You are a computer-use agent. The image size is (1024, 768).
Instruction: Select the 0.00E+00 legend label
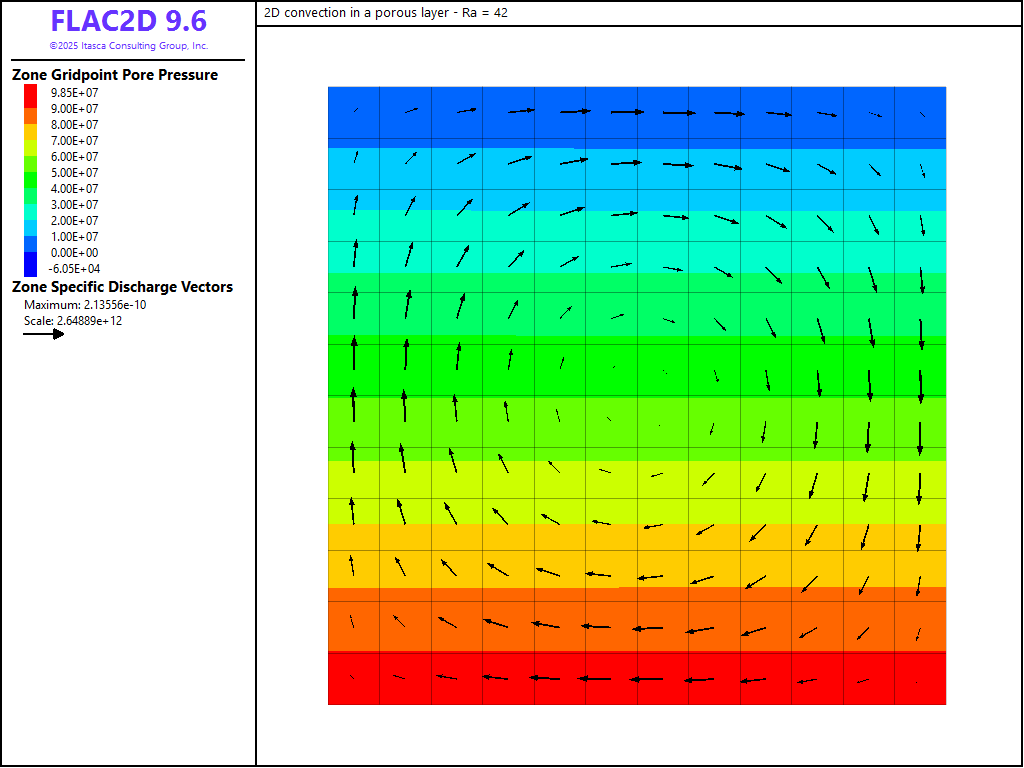(x=75, y=253)
